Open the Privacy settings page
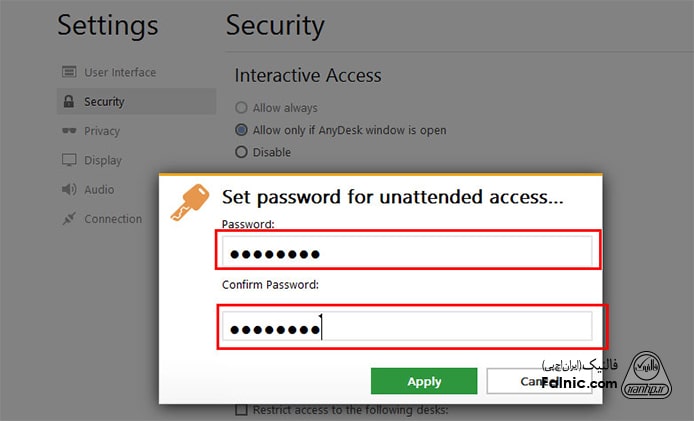Screen dimensions: 694x421 point(101,131)
